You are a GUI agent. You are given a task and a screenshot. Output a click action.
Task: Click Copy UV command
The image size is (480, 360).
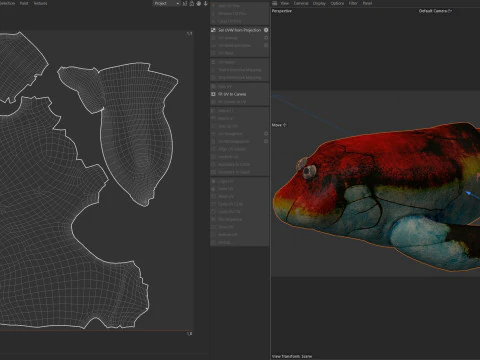[222, 181]
